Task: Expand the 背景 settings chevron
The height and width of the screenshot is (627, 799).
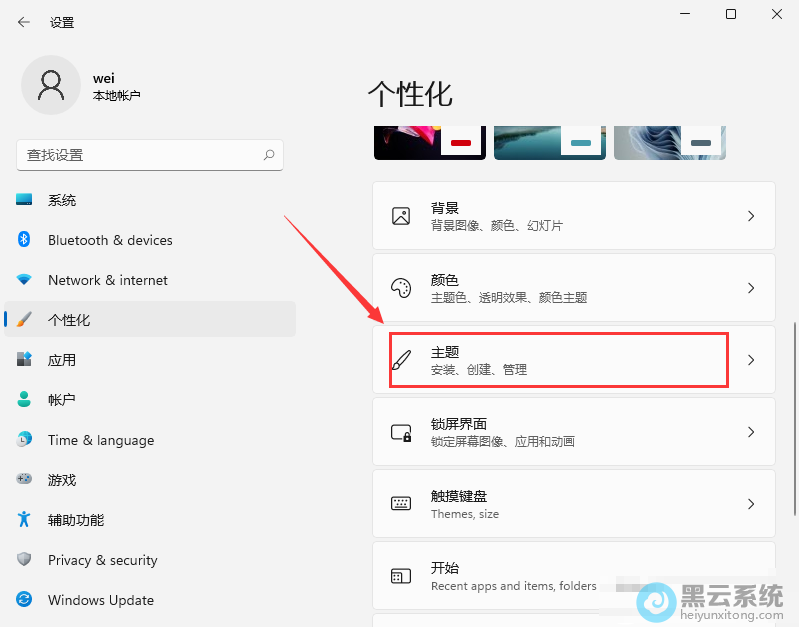Action: [x=751, y=216]
